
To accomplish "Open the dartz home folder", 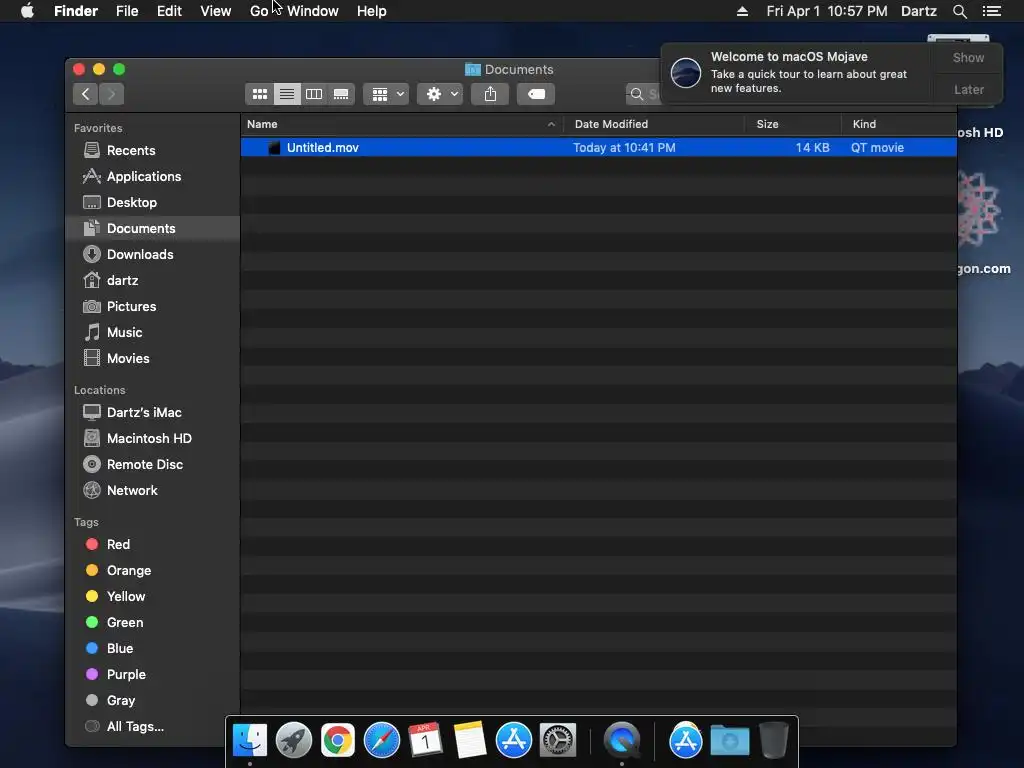I will click(x=153, y=281).
